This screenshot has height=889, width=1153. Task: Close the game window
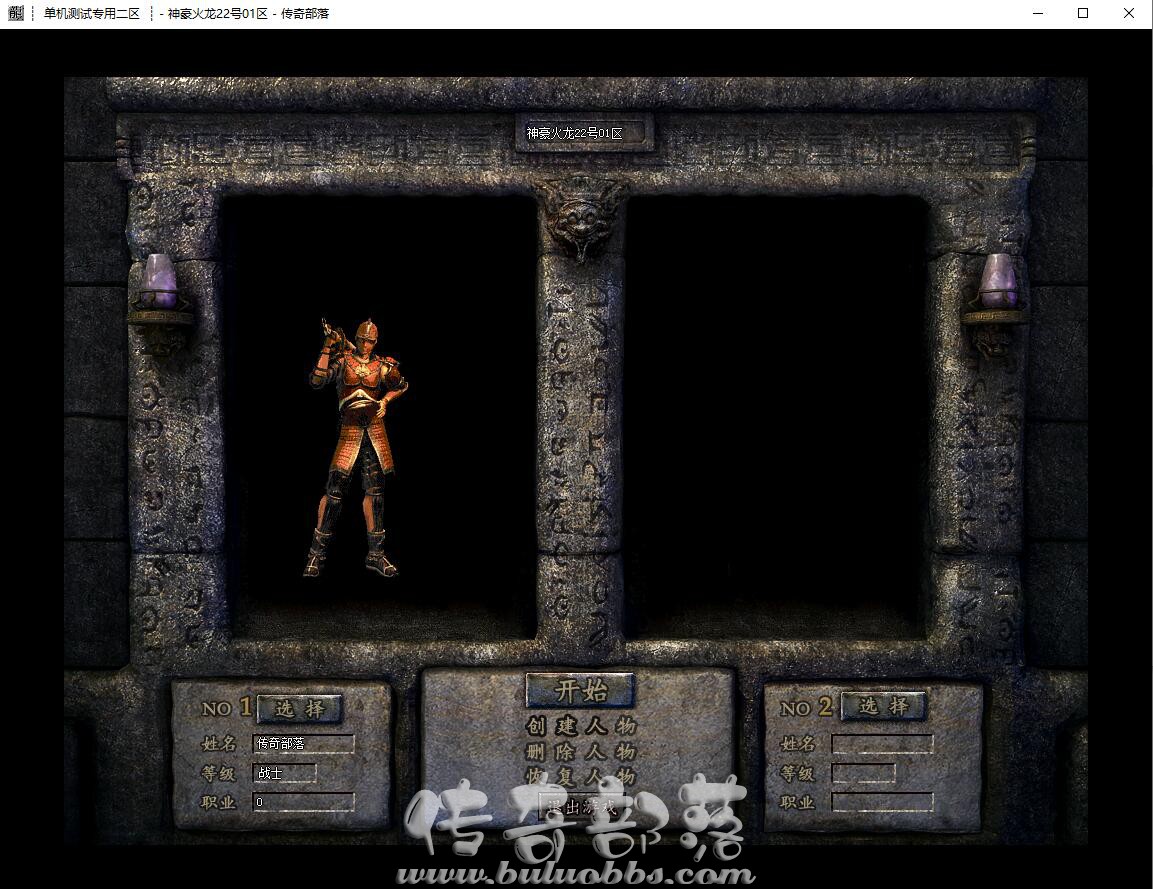tap(1129, 13)
